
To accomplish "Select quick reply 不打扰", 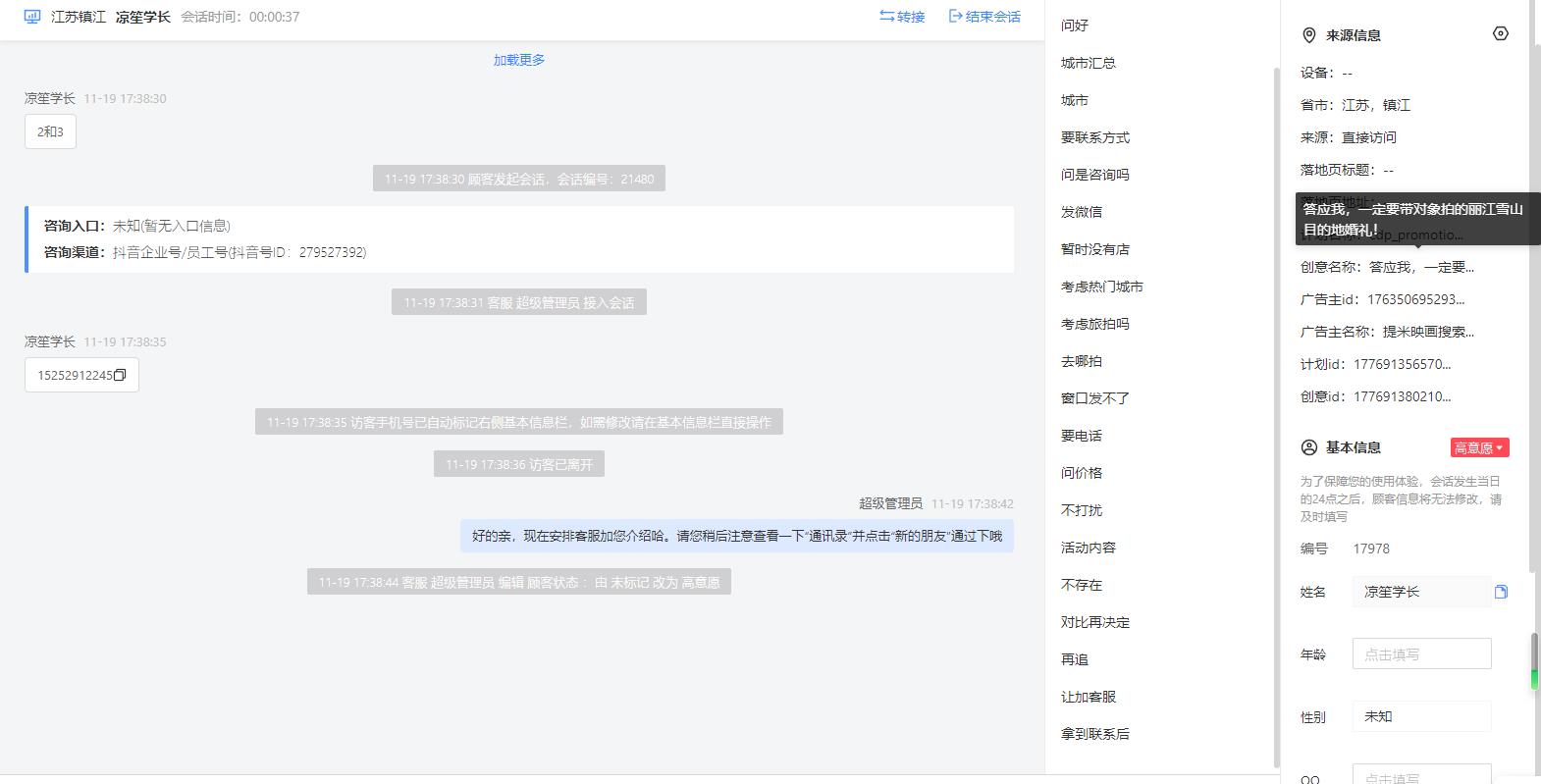I will [x=1082, y=510].
